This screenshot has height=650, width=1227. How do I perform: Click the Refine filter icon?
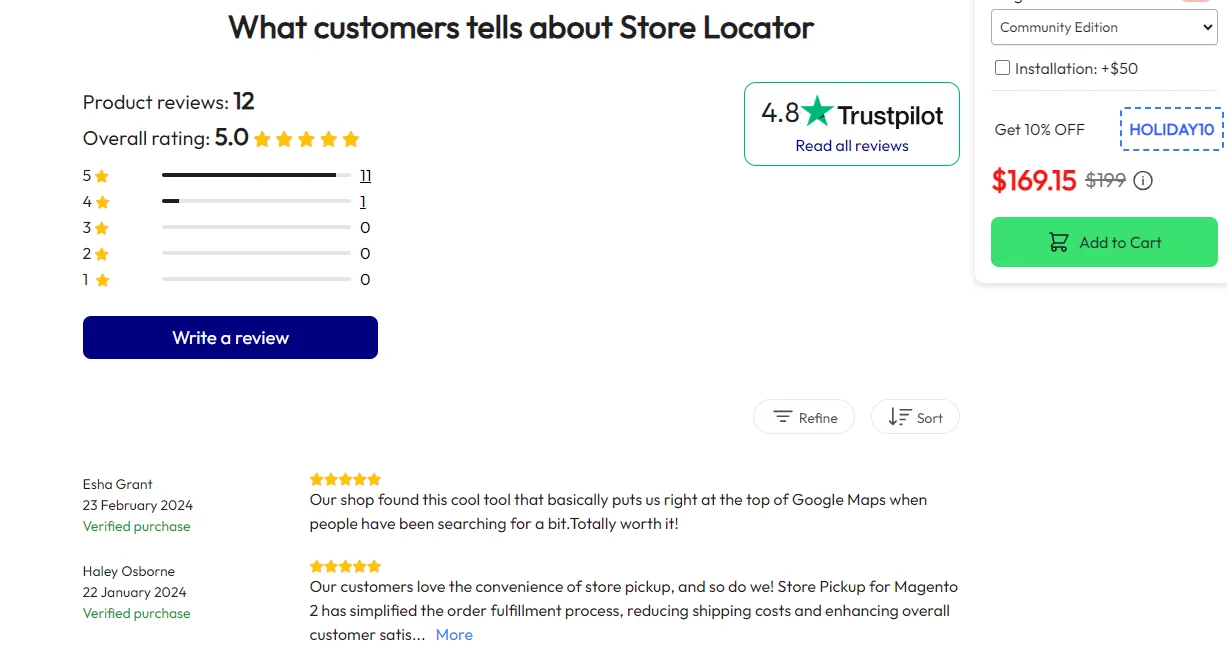[783, 416]
